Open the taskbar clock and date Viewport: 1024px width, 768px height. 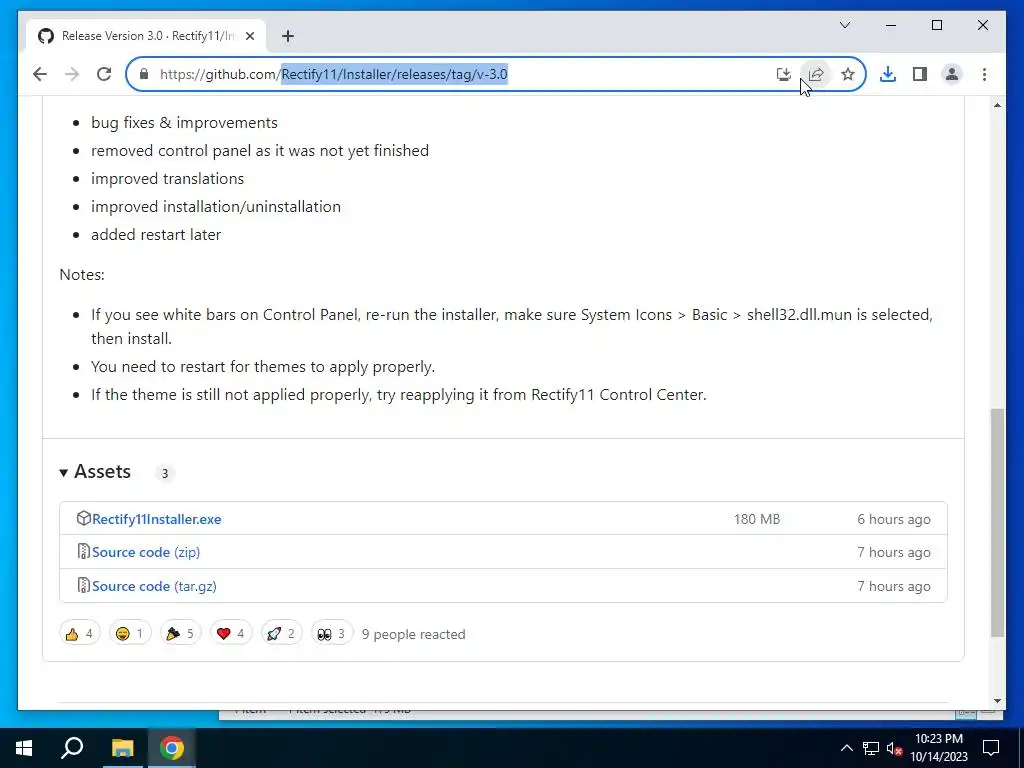point(939,748)
